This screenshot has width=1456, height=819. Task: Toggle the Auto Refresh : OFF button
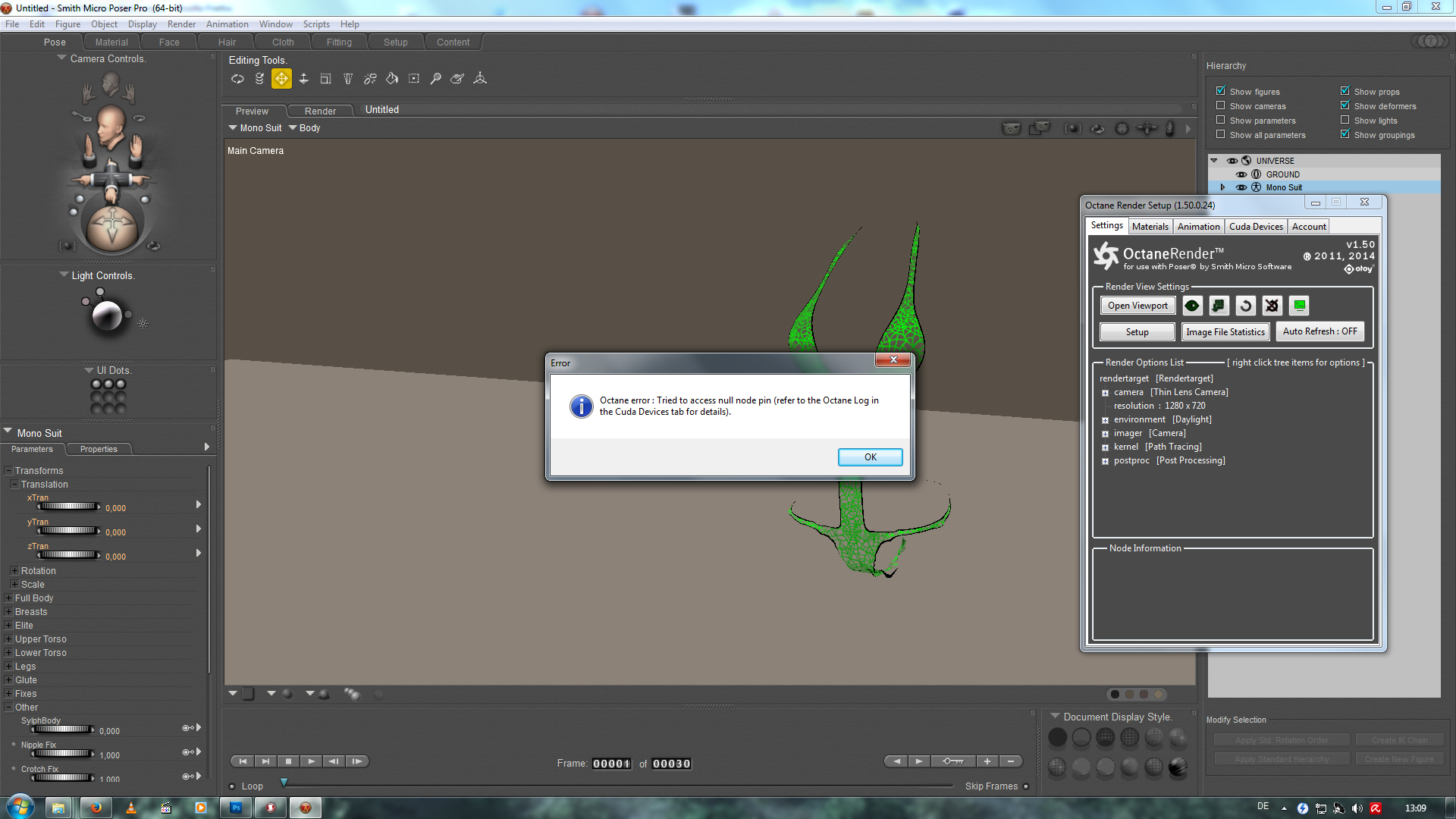point(1319,331)
